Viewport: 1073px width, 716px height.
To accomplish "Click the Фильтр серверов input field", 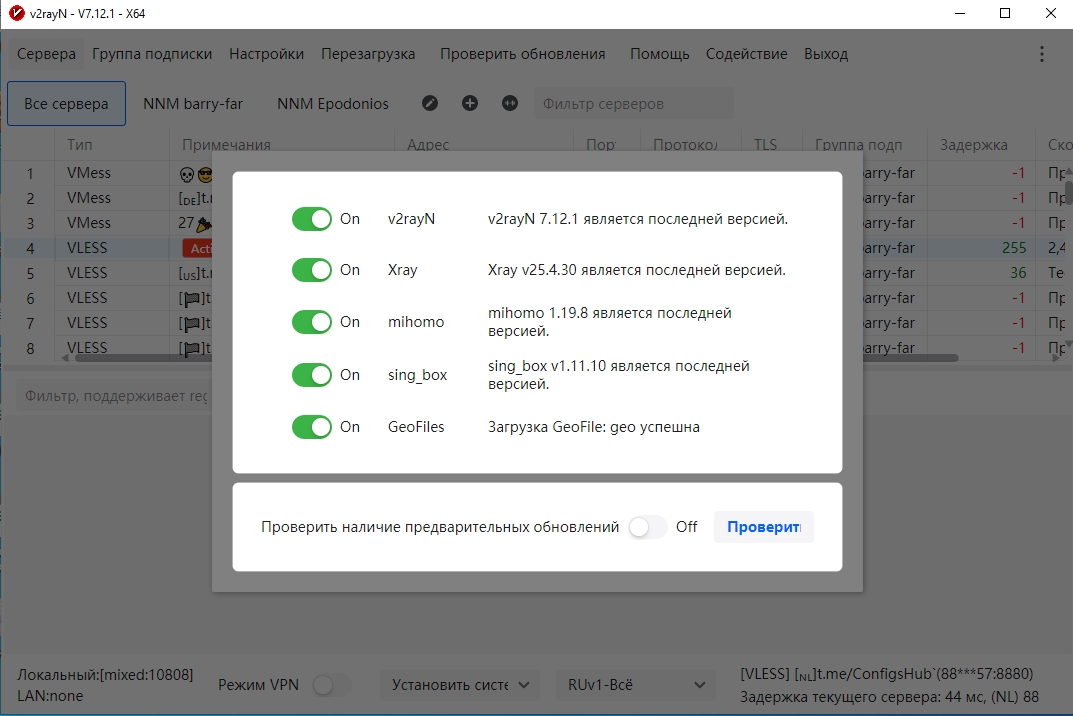I will pyautogui.click(x=633, y=104).
